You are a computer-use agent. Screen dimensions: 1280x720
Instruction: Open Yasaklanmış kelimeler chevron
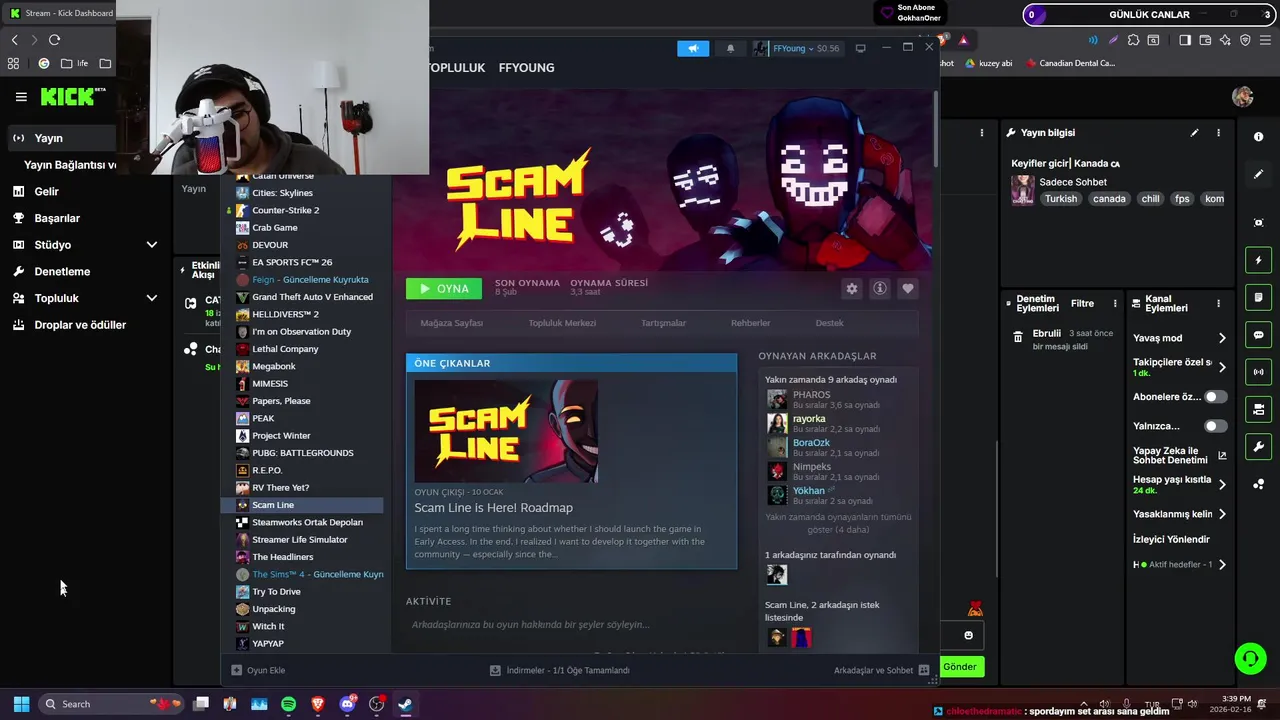click(x=1222, y=514)
